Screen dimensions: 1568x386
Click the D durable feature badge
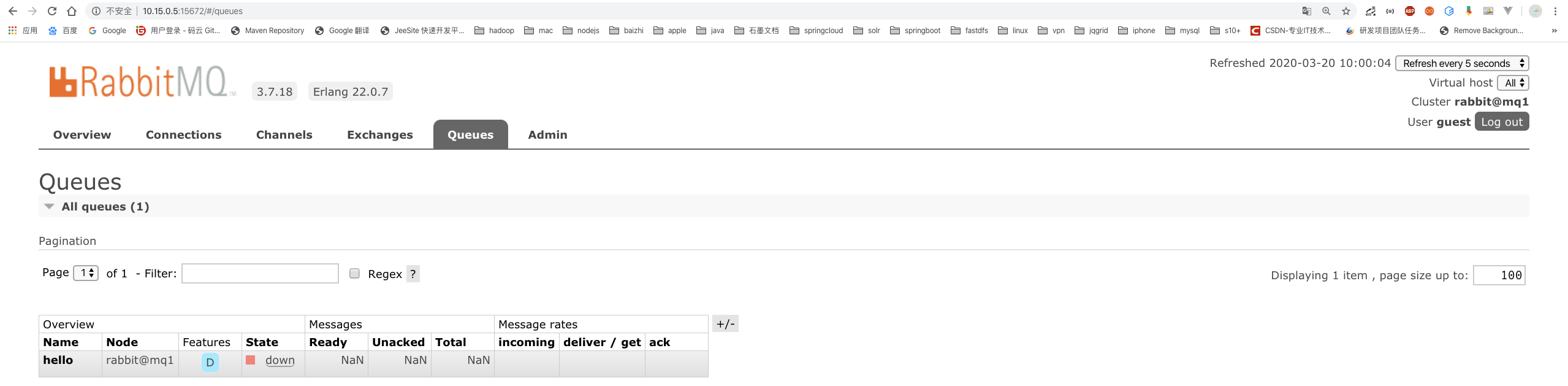210,362
